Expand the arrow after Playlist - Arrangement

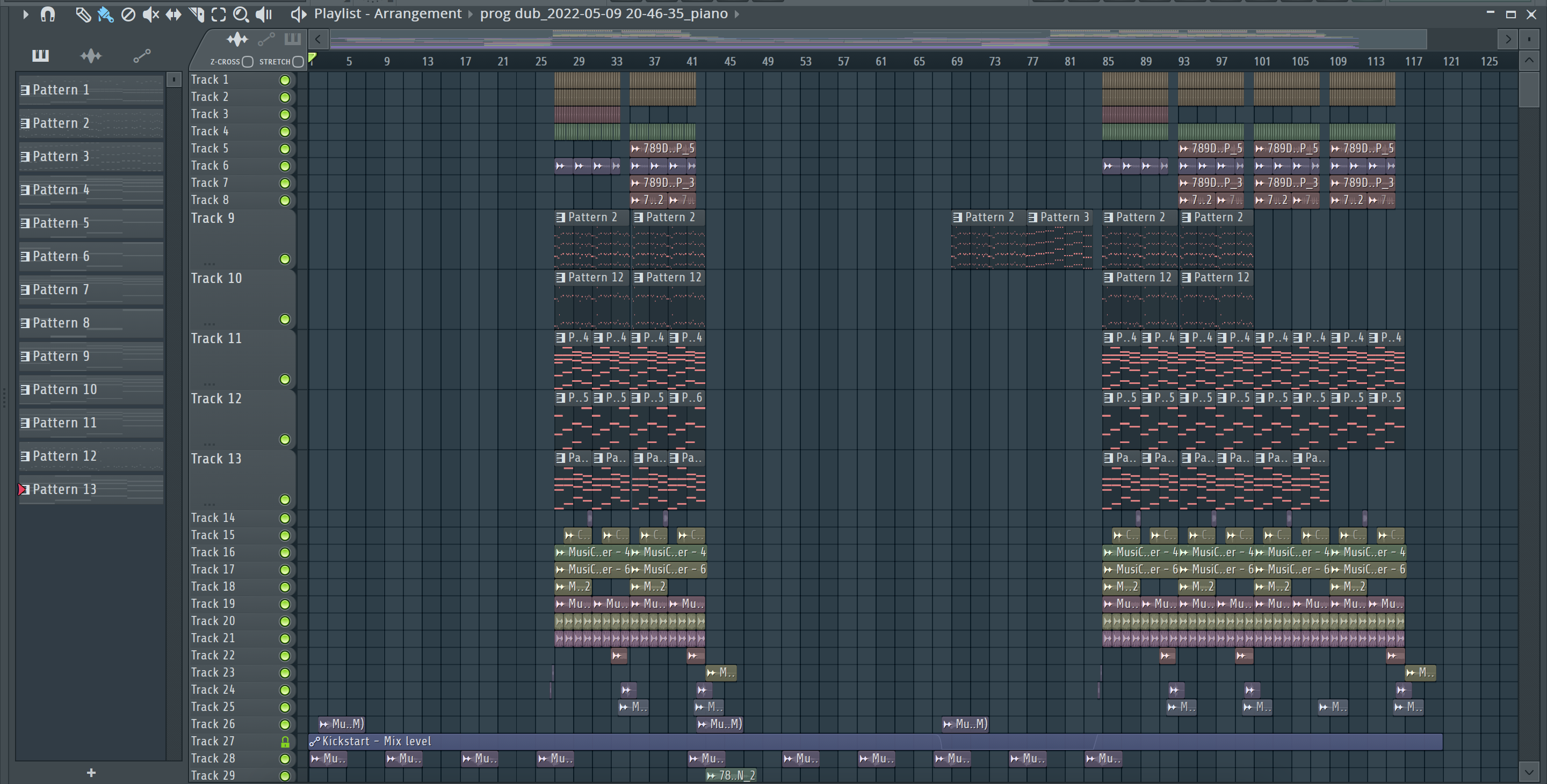[471, 14]
